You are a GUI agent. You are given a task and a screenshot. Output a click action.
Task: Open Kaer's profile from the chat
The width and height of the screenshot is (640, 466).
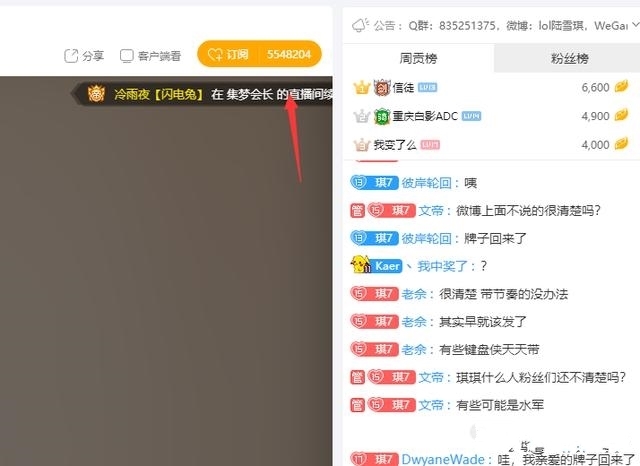tap(387, 266)
